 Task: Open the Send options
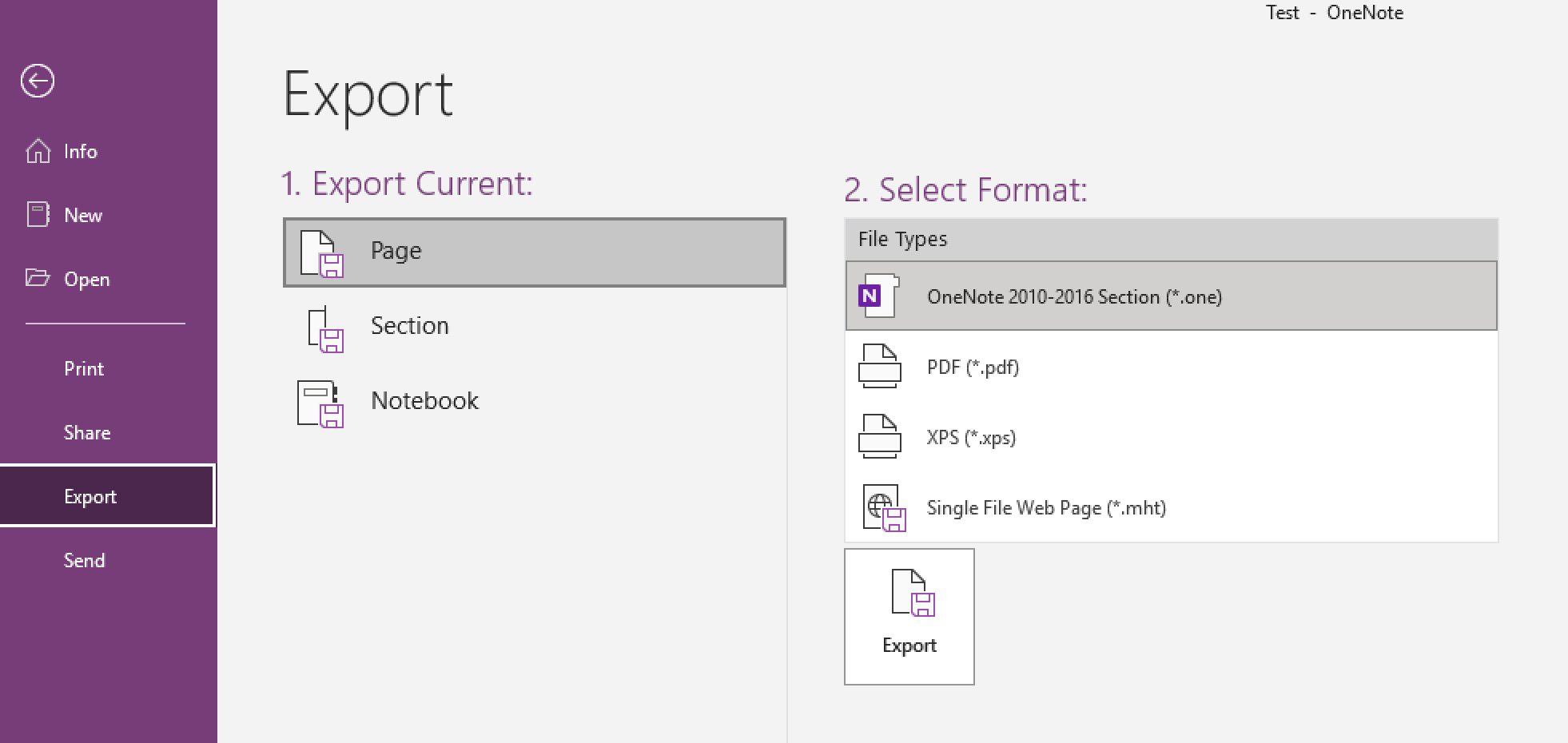pos(108,560)
